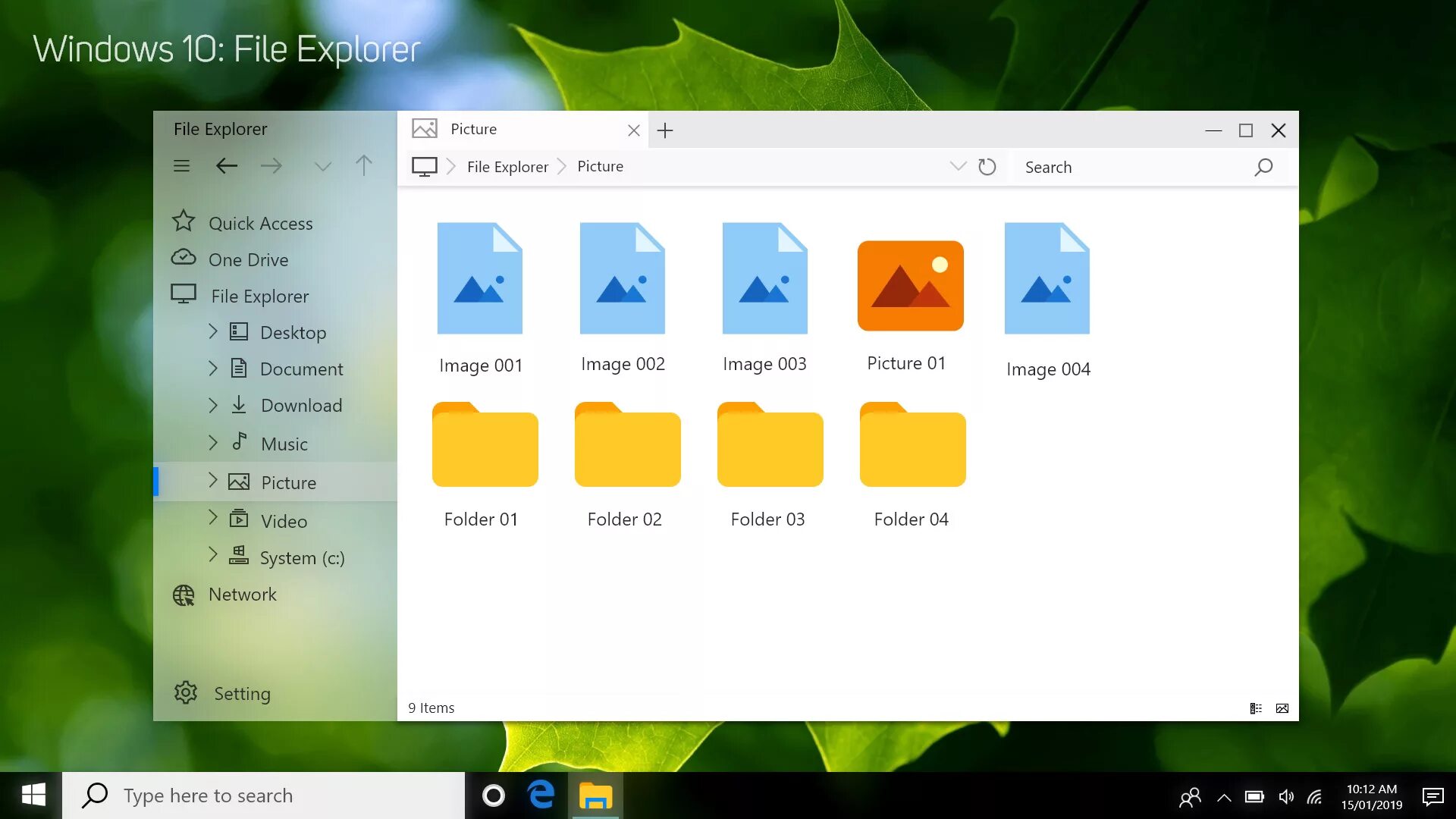
Task: Select Folder 04
Action: click(x=912, y=465)
